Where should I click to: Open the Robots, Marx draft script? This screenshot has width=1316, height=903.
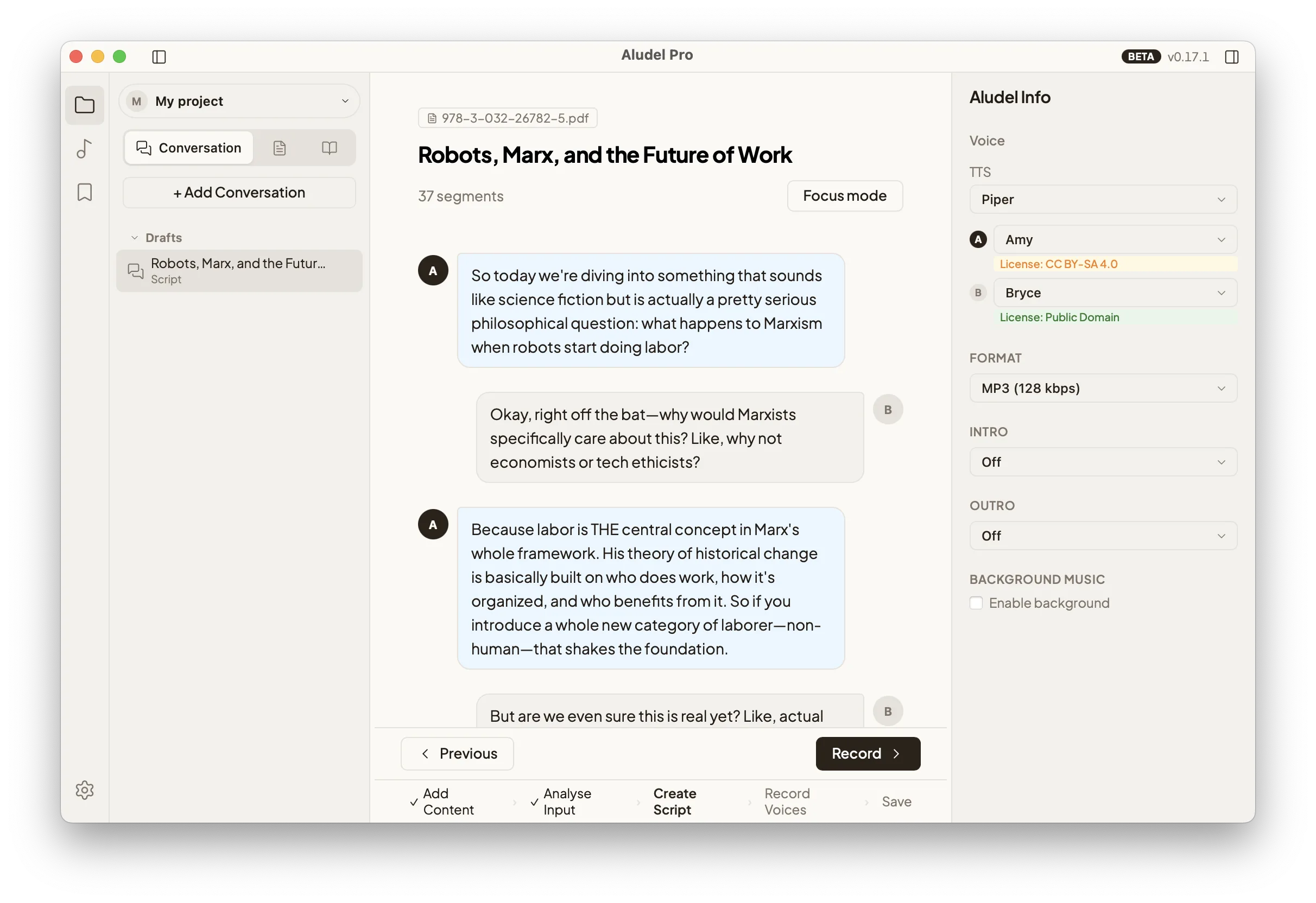tap(239, 271)
